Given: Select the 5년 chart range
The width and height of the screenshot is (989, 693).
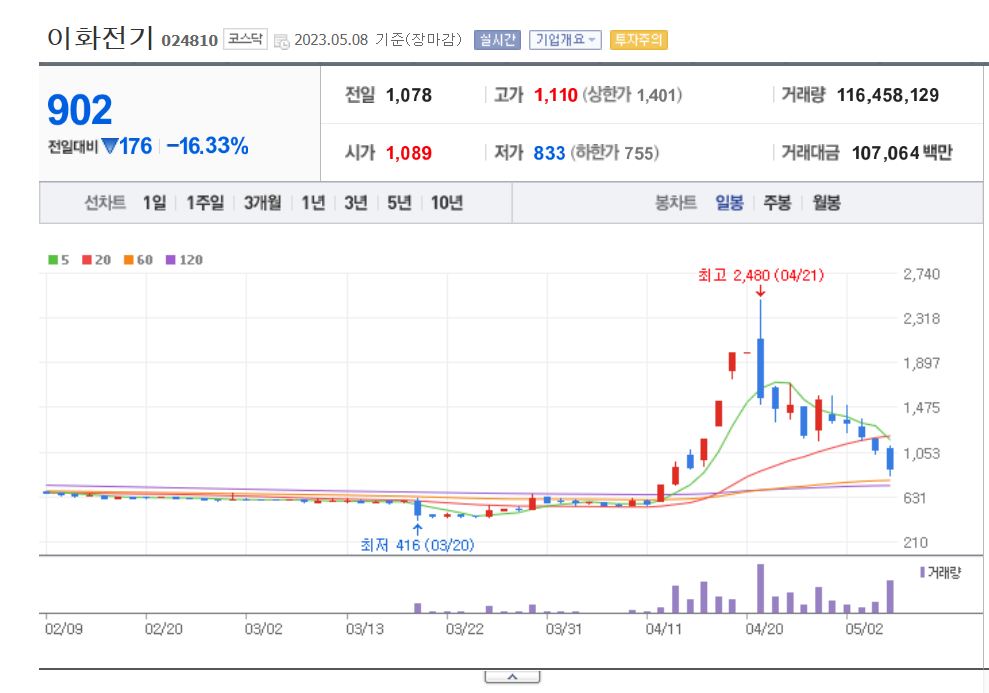Looking at the screenshot, I should [399, 203].
